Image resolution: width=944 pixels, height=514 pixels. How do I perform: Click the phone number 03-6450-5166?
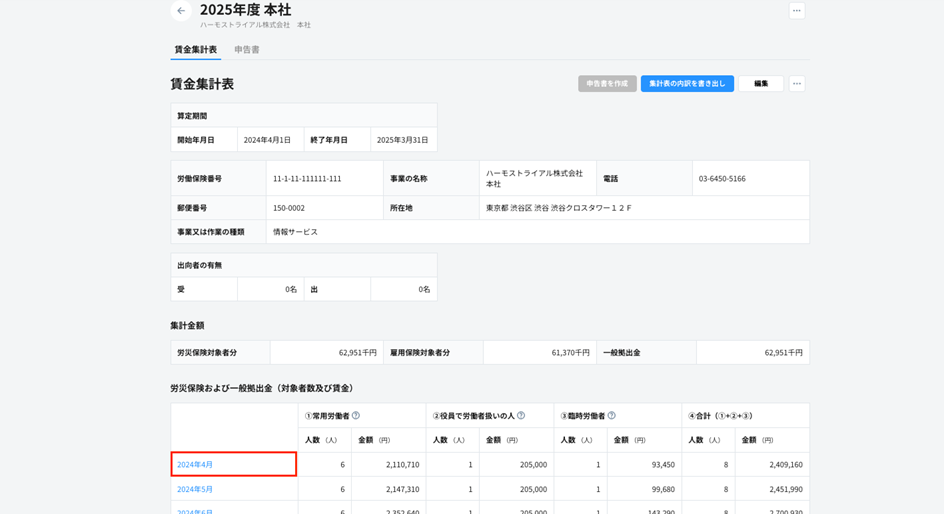722,179
